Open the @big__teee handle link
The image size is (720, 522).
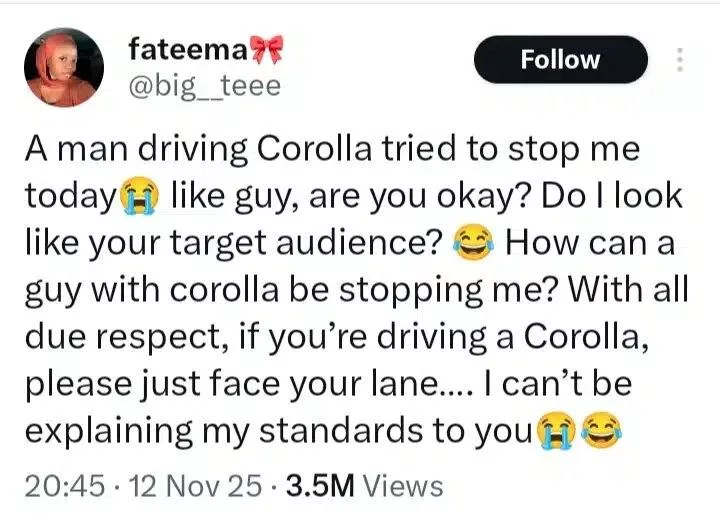pos(205,88)
